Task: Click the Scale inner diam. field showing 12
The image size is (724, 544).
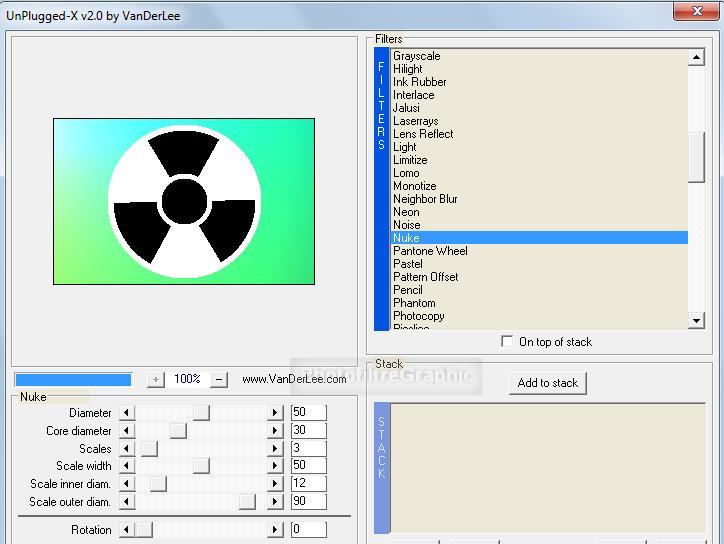Action: 308,483
